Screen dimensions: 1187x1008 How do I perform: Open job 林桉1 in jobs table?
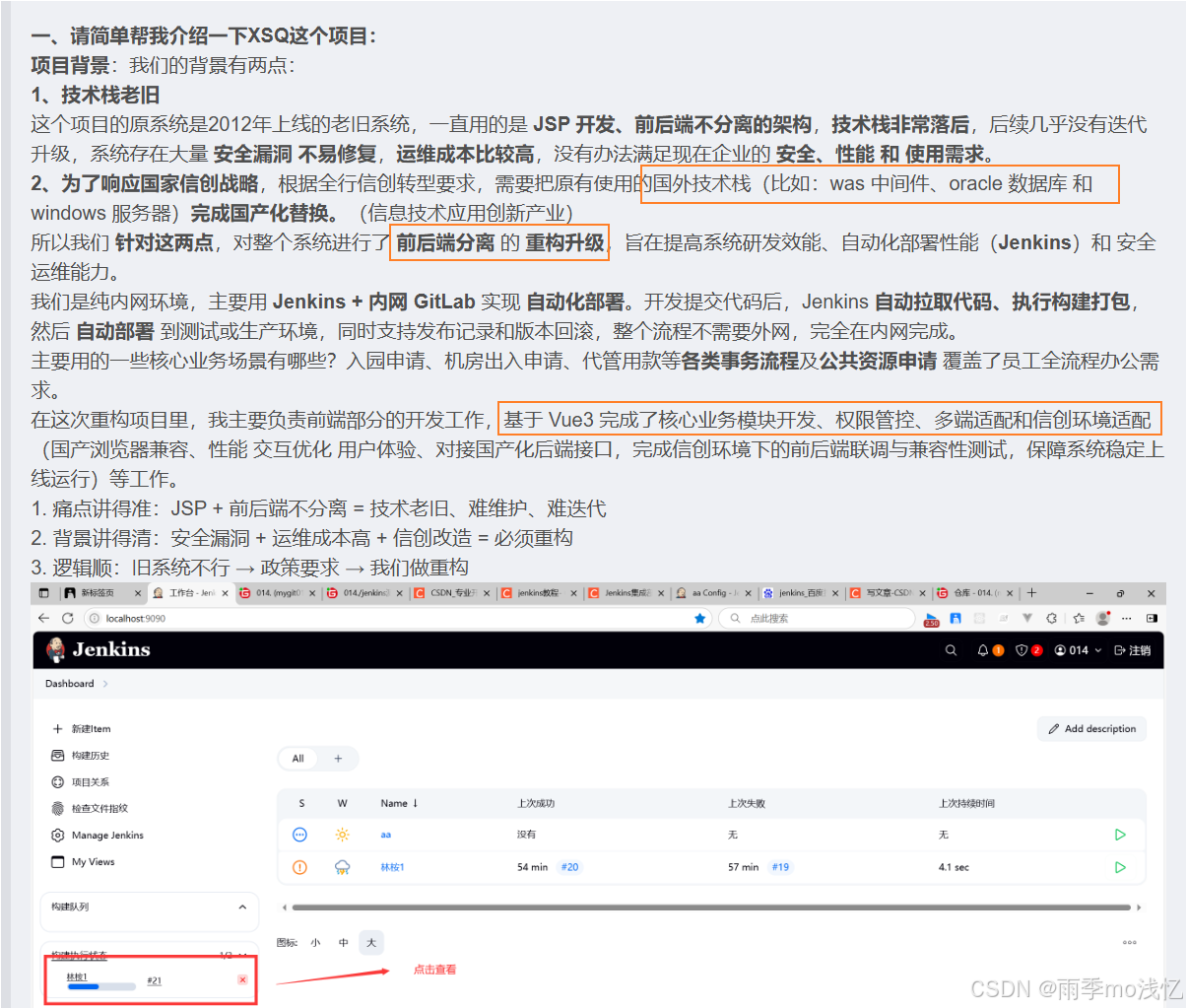point(392,867)
